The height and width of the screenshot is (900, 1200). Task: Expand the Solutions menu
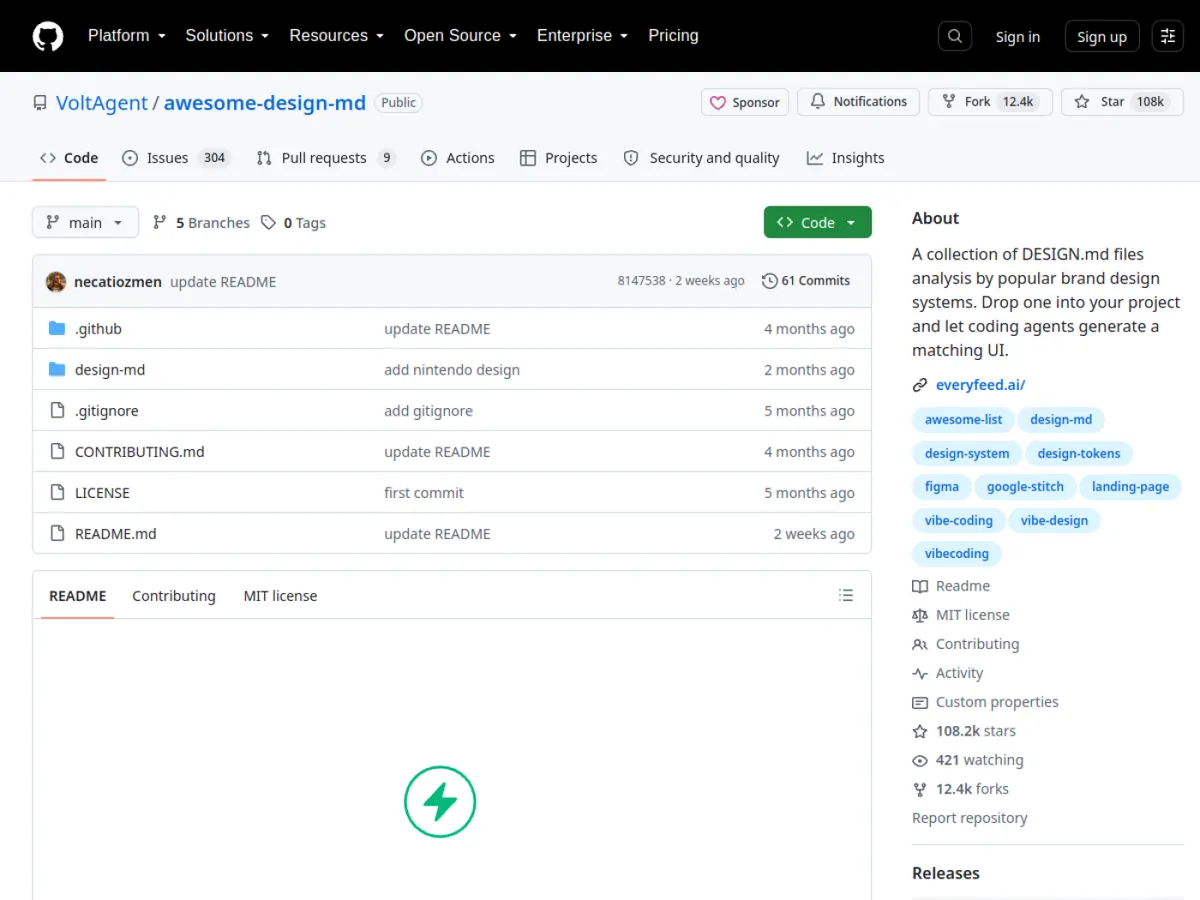tap(227, 35)
